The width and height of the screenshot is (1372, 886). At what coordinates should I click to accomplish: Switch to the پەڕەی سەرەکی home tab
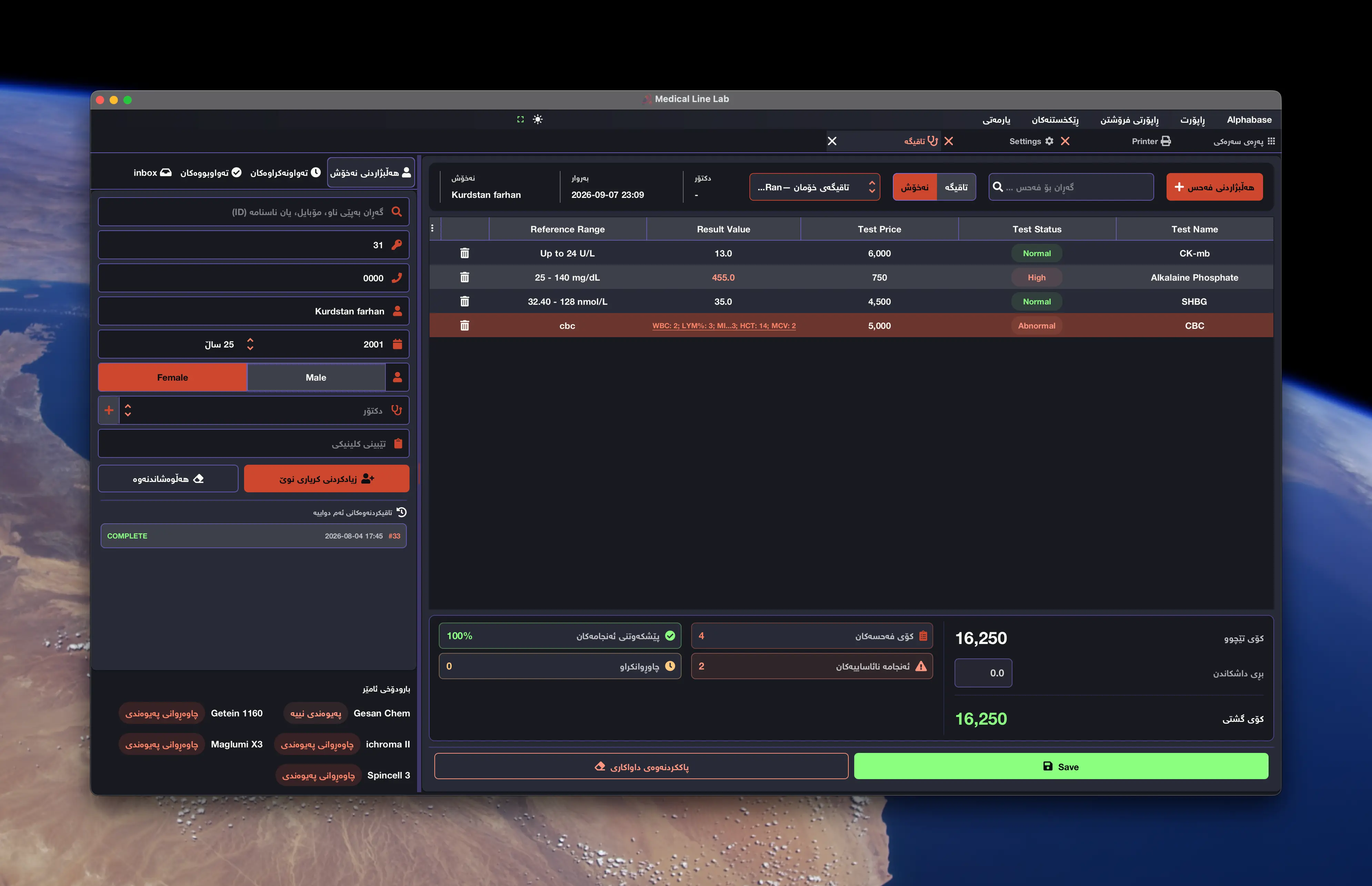1244,141
